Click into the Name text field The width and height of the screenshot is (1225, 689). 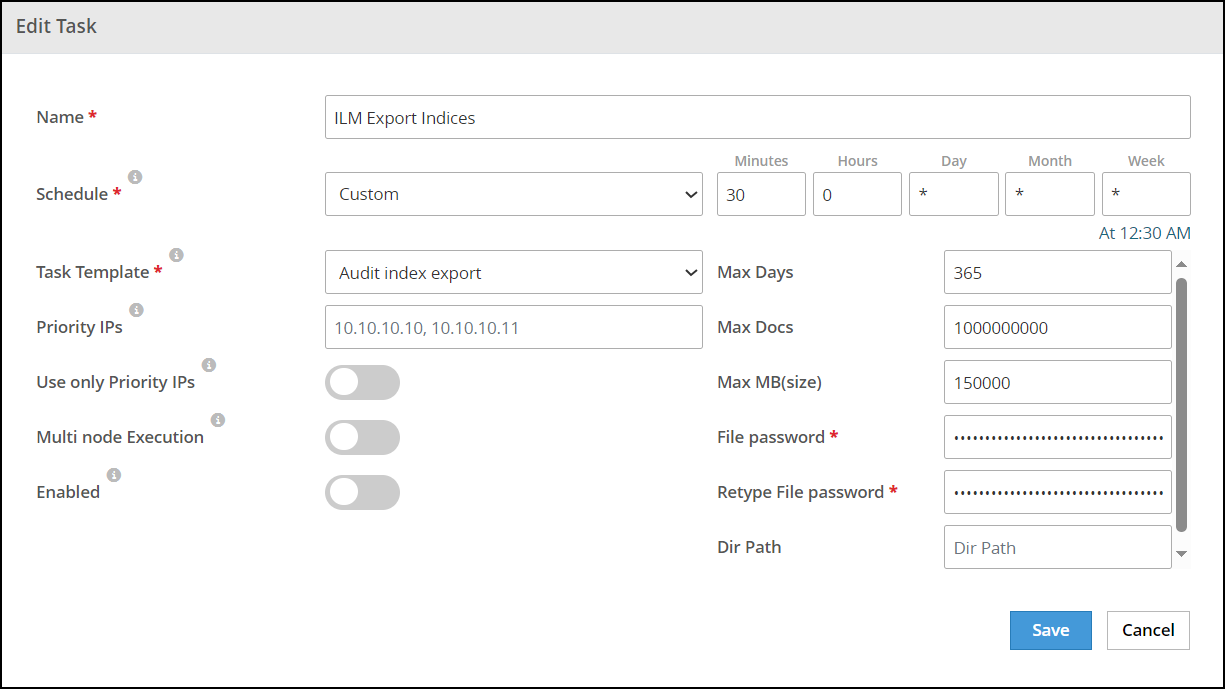(x=757, y=117)
